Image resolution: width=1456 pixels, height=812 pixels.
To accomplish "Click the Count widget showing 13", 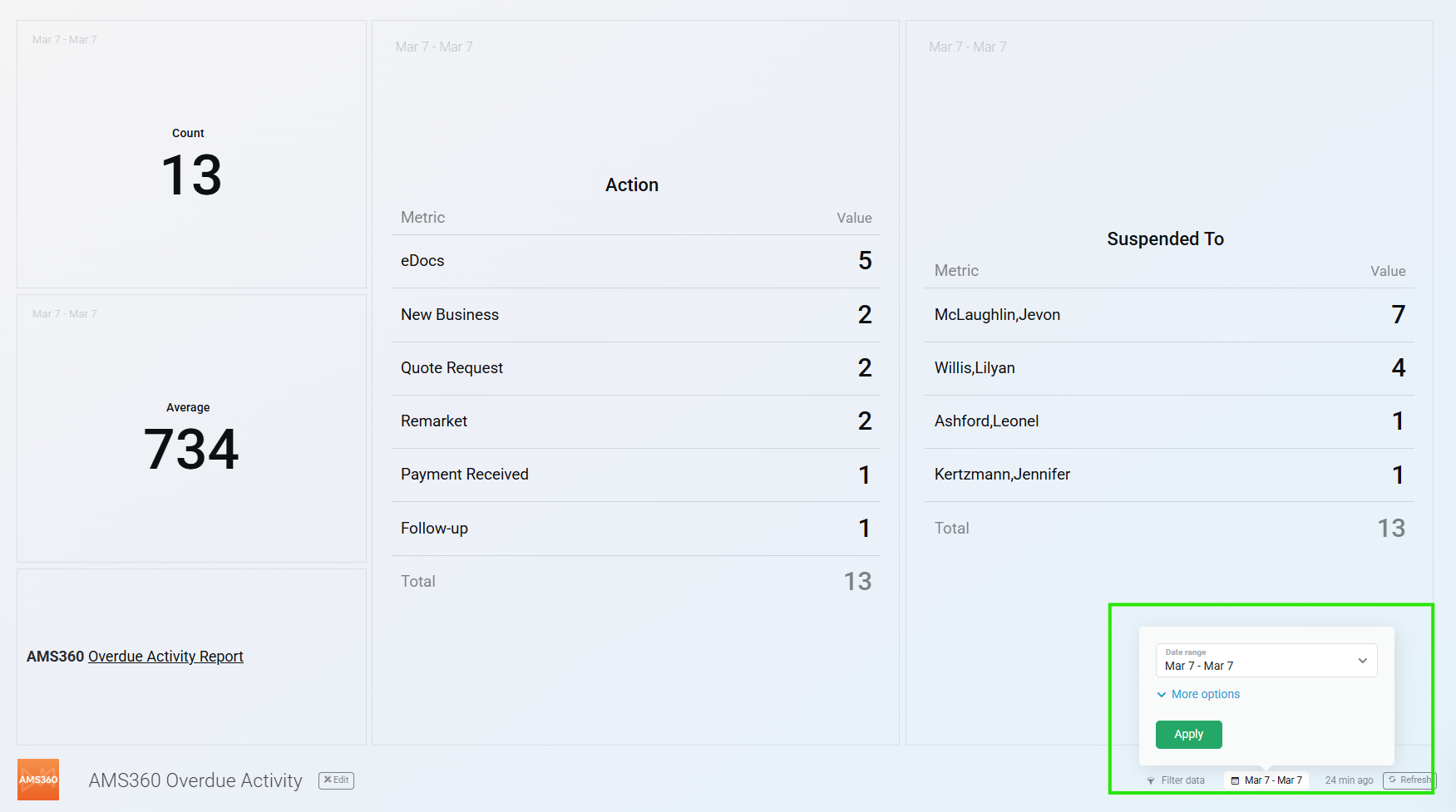I will click(x=191, y=166).
